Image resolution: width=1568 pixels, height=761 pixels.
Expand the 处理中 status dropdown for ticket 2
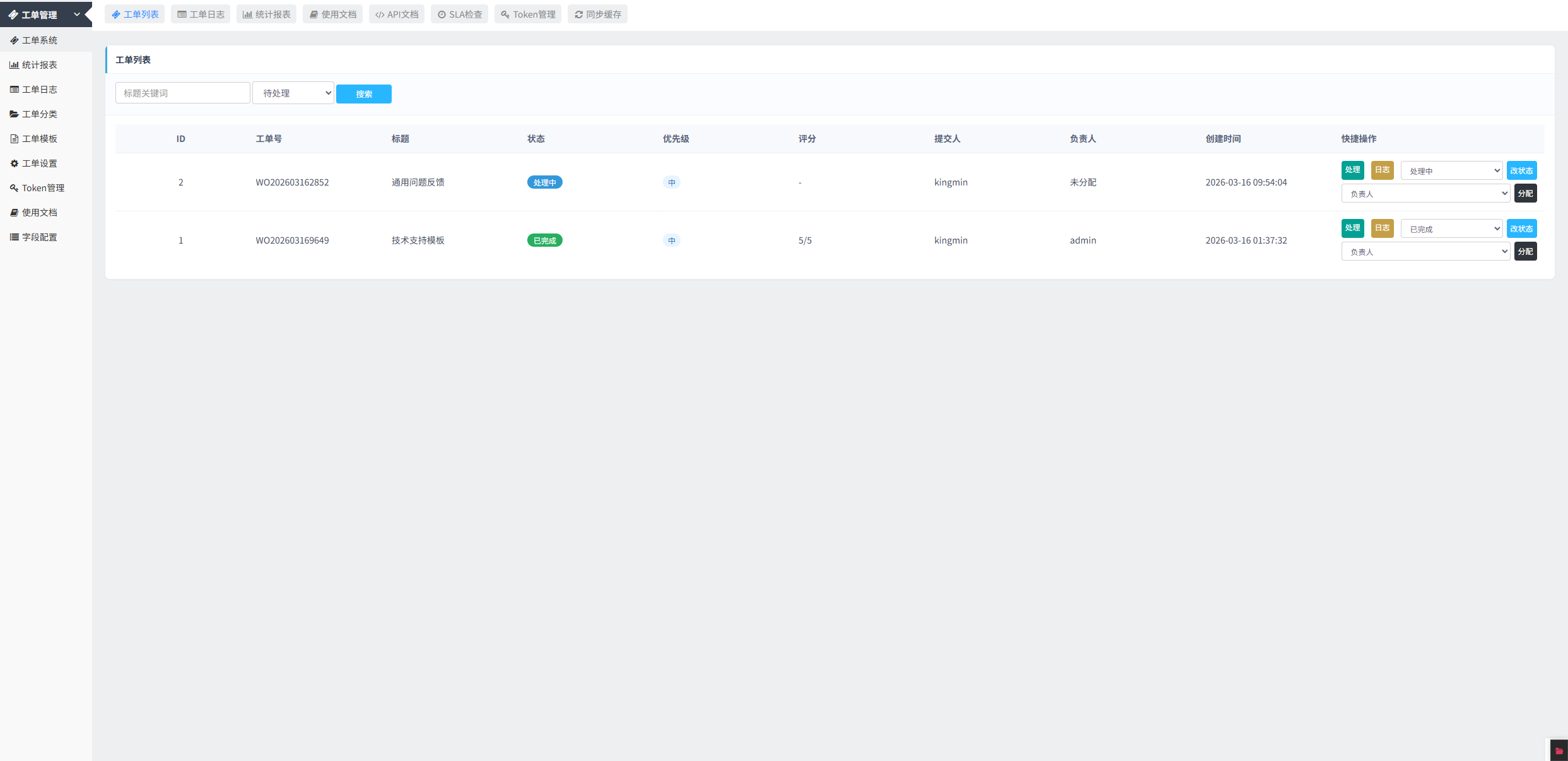point(1451,171)
